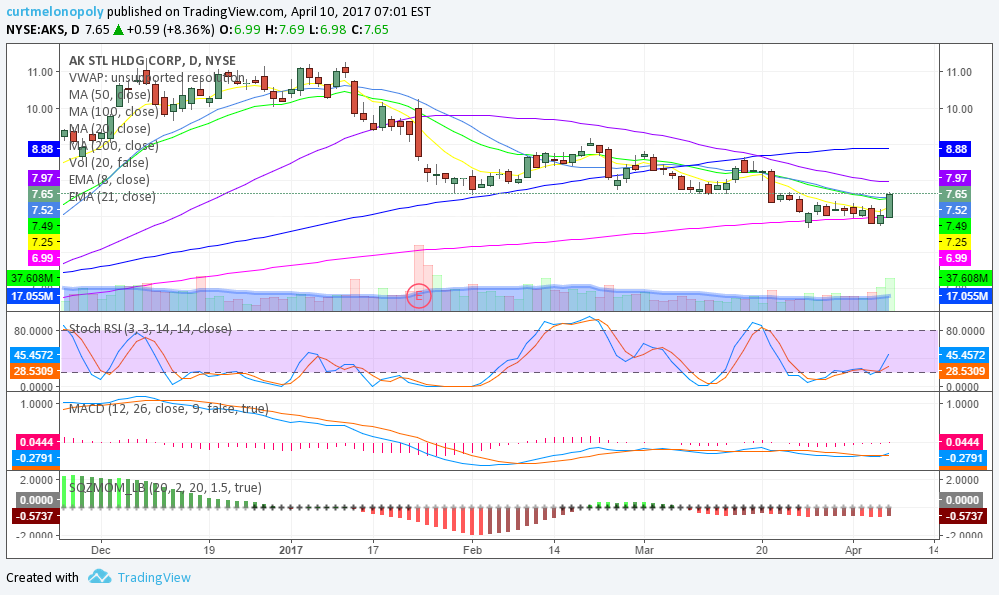Screen dimensions: 999x595
Task: Select the EMA (8, close) legend entry
Action: point(109,180)
